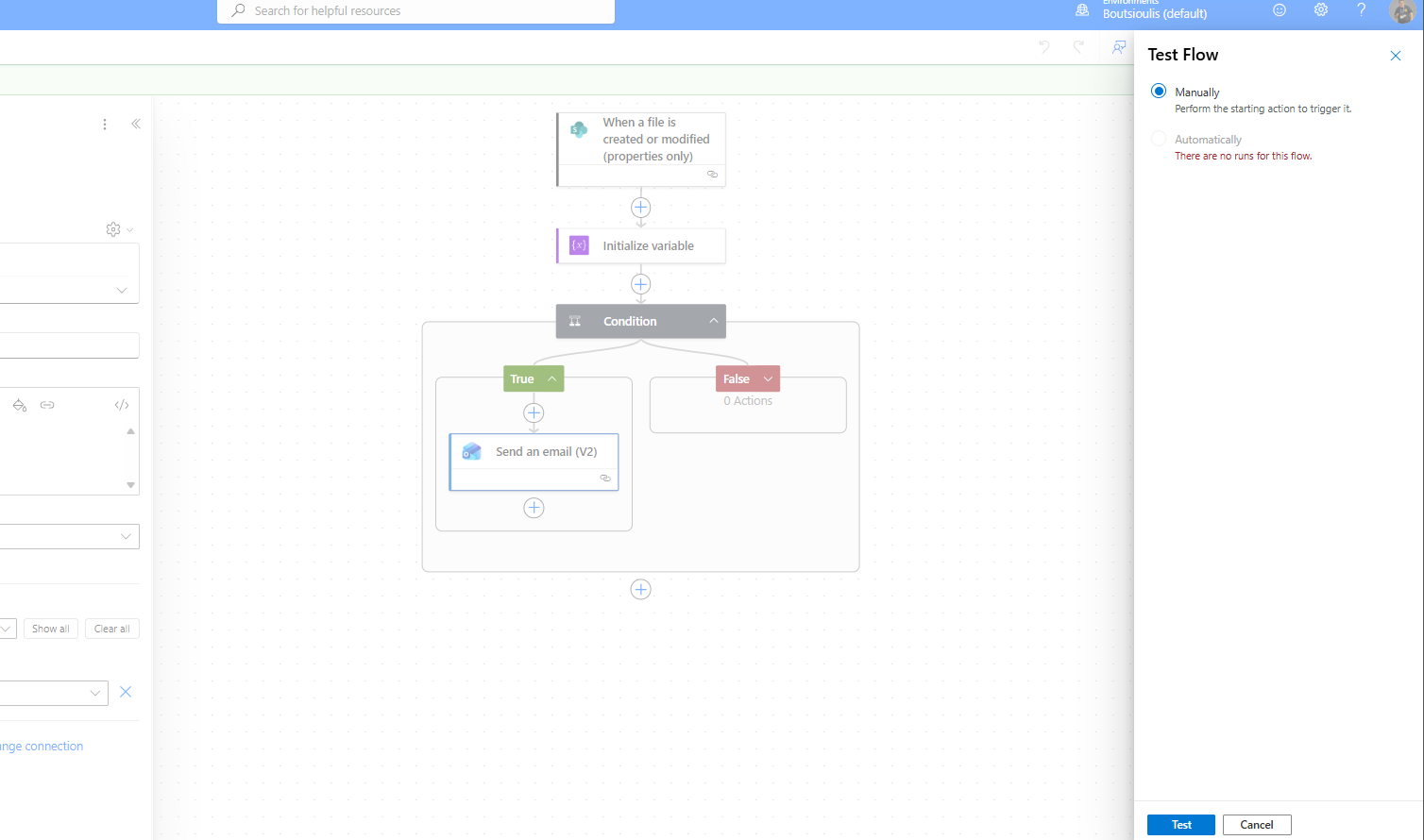Click the Initialize variable purple icon
The height and width of the screenshot is (840, 1424).
(579, 245)
